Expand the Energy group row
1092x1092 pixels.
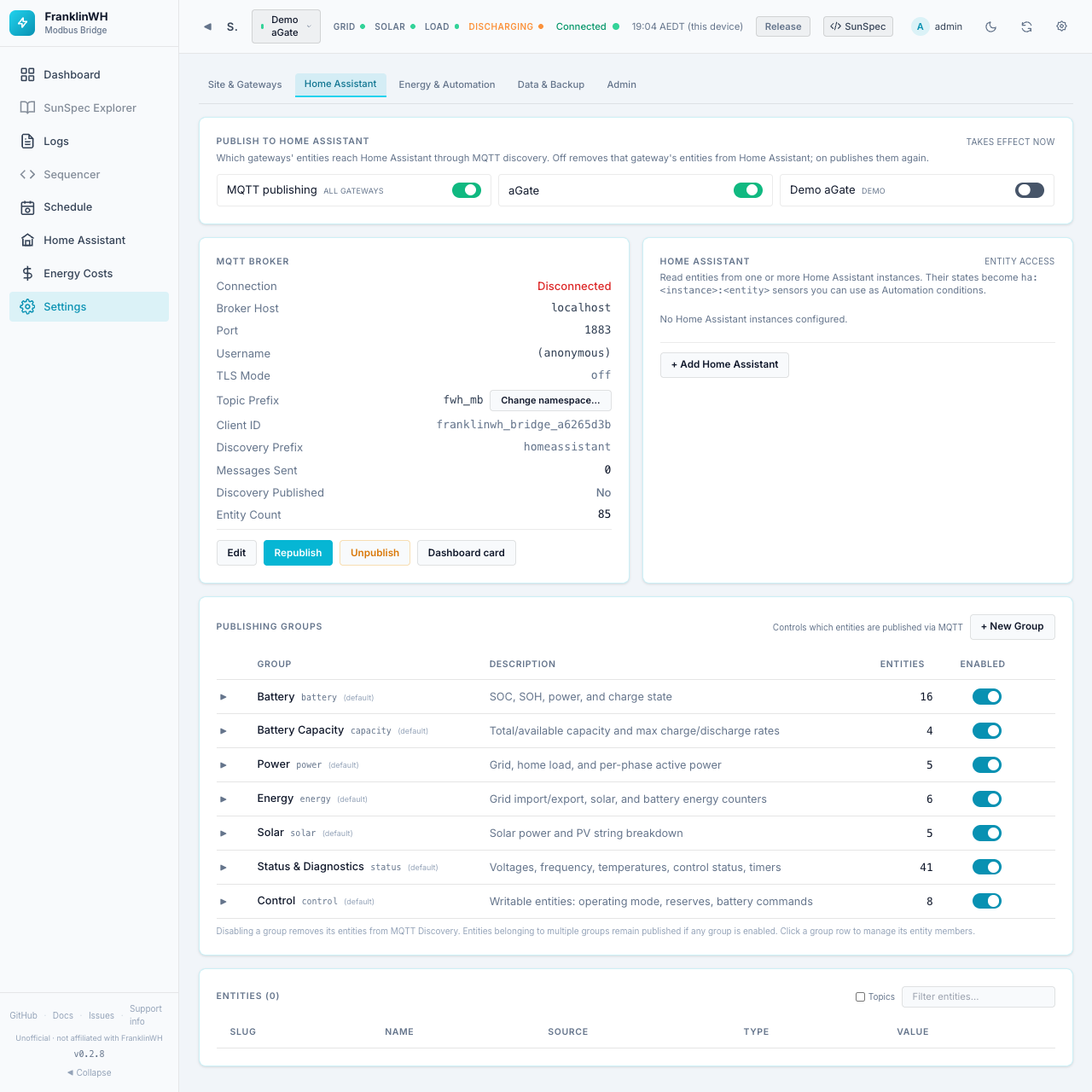pyautogui.click(x=224, y=799)
